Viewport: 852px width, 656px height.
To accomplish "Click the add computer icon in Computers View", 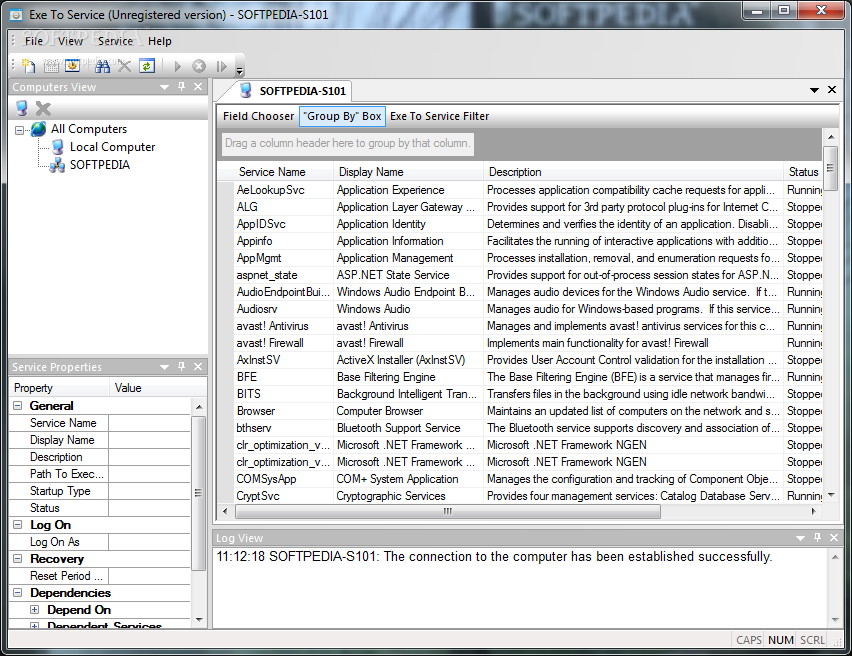I will [22, 108].
